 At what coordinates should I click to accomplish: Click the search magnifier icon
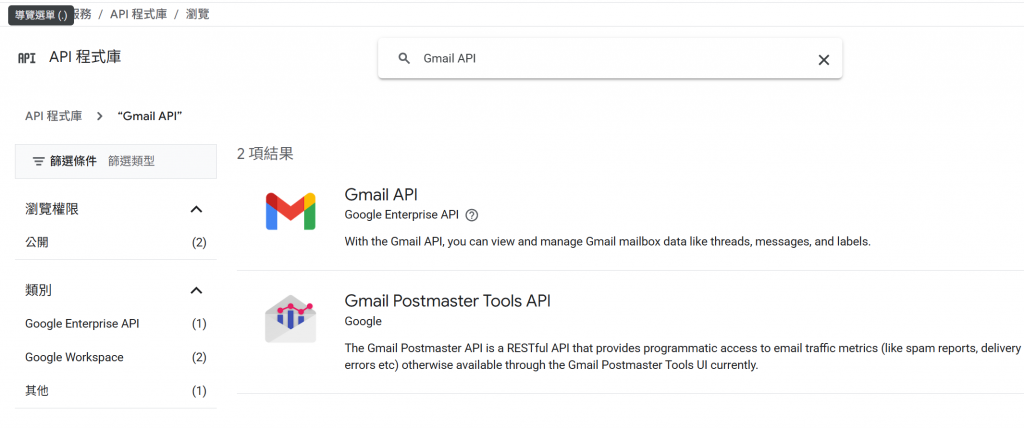click(x=405, y=59)
